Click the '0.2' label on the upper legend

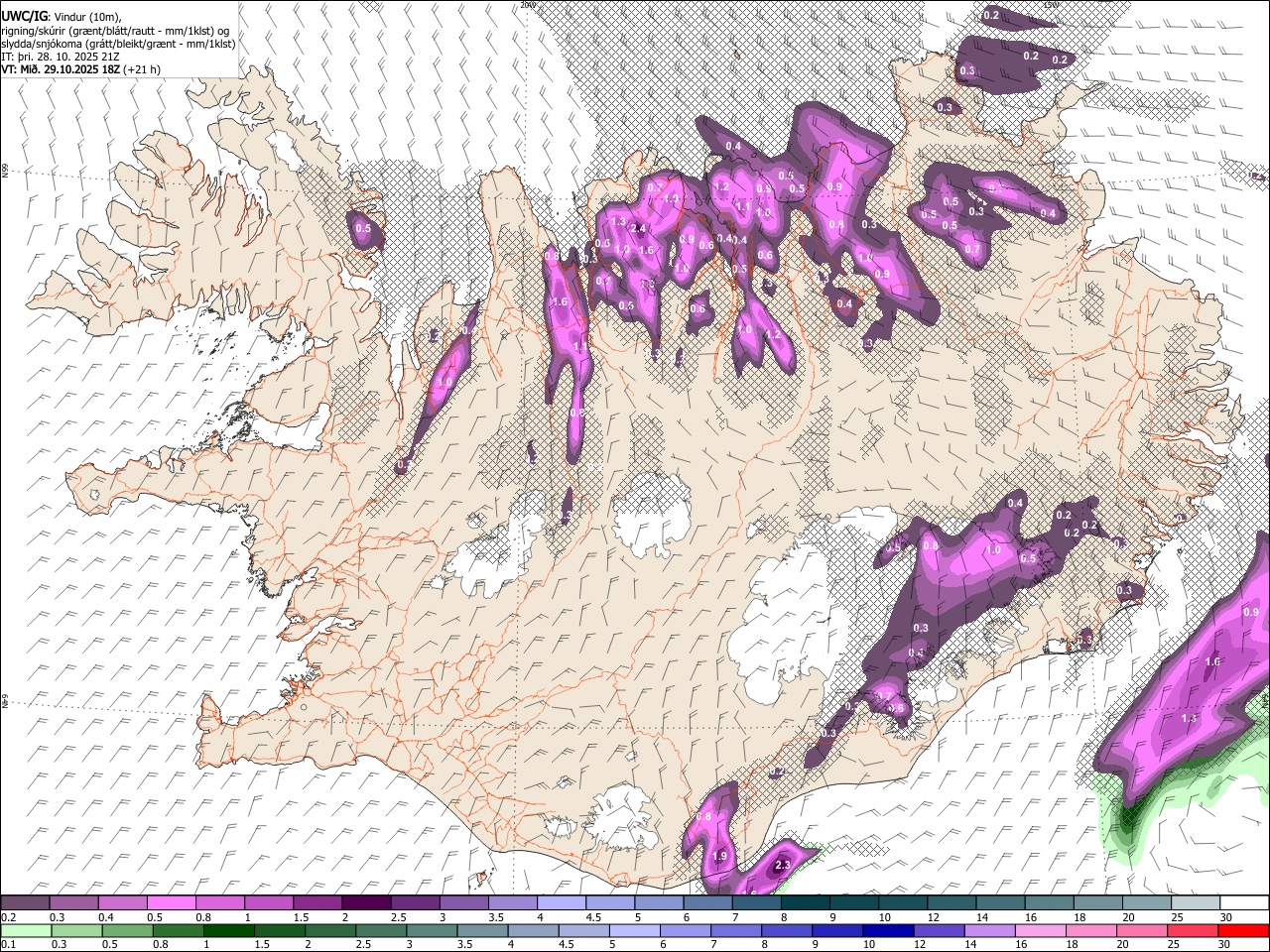pyautogui.click(x=9, y=917)
